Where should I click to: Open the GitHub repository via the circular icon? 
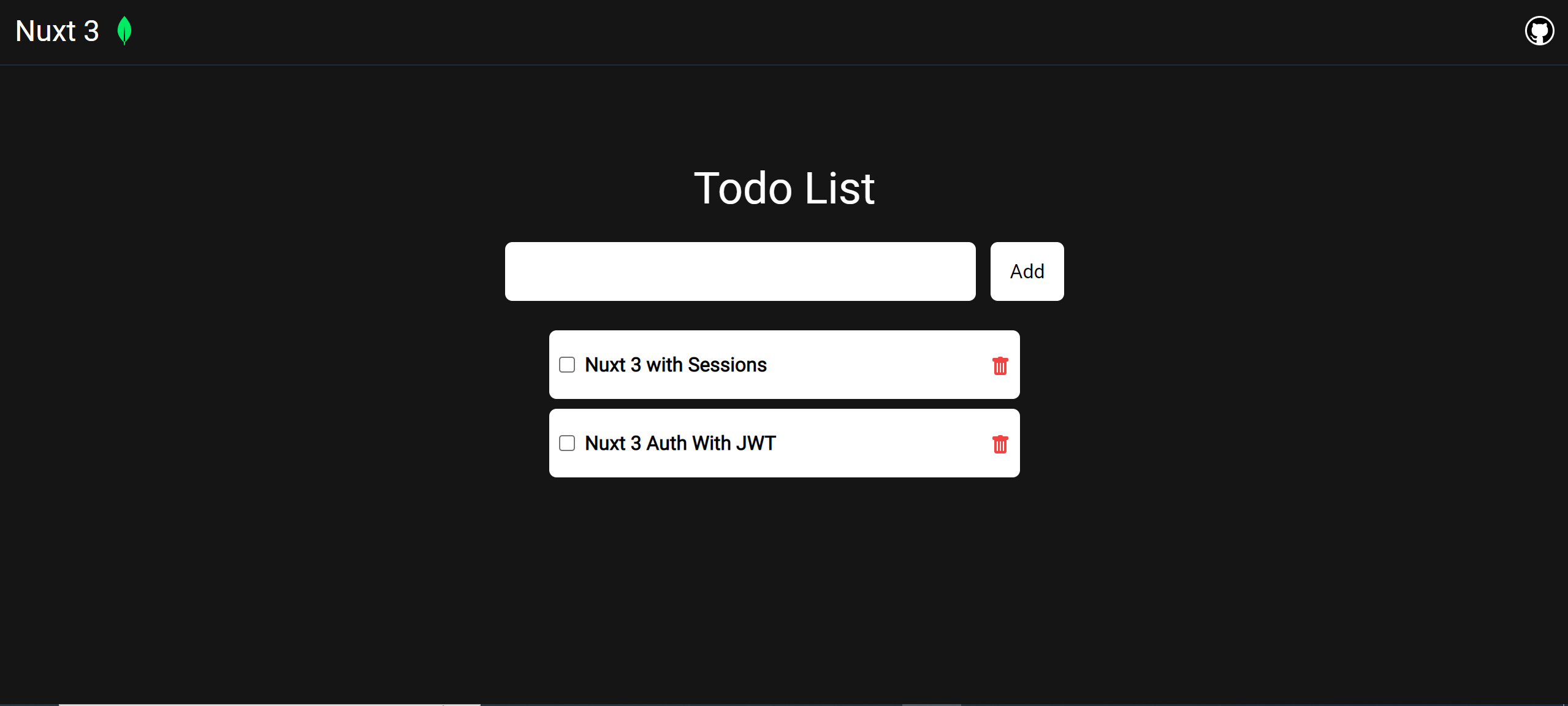pyautogui.click(x=1539, y=30)
